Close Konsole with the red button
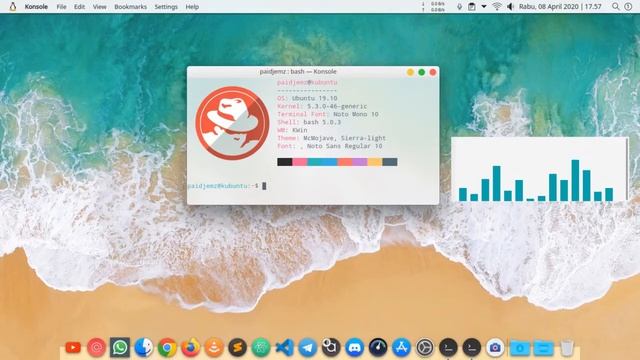Image resolution: width=640 pixels, height=360 pixels. click(433, 72)
